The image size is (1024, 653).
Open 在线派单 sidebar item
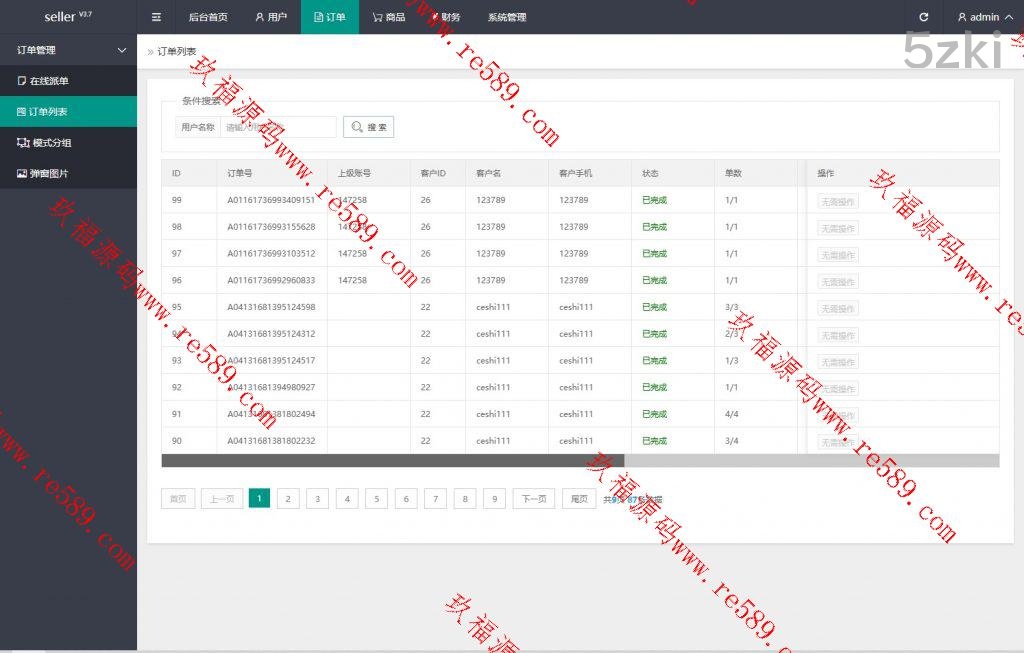click(x=49, y=81)
